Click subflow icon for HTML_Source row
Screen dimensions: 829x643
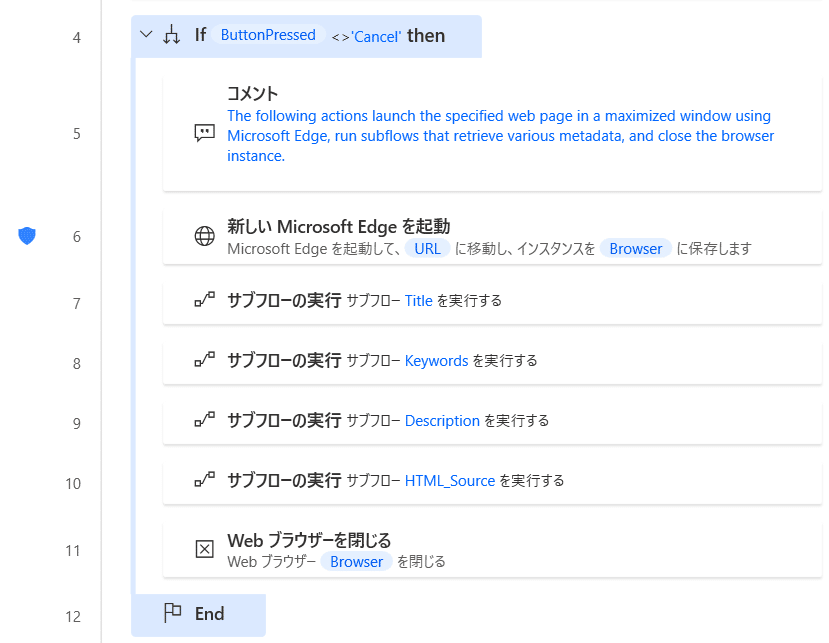coord(205,479)
